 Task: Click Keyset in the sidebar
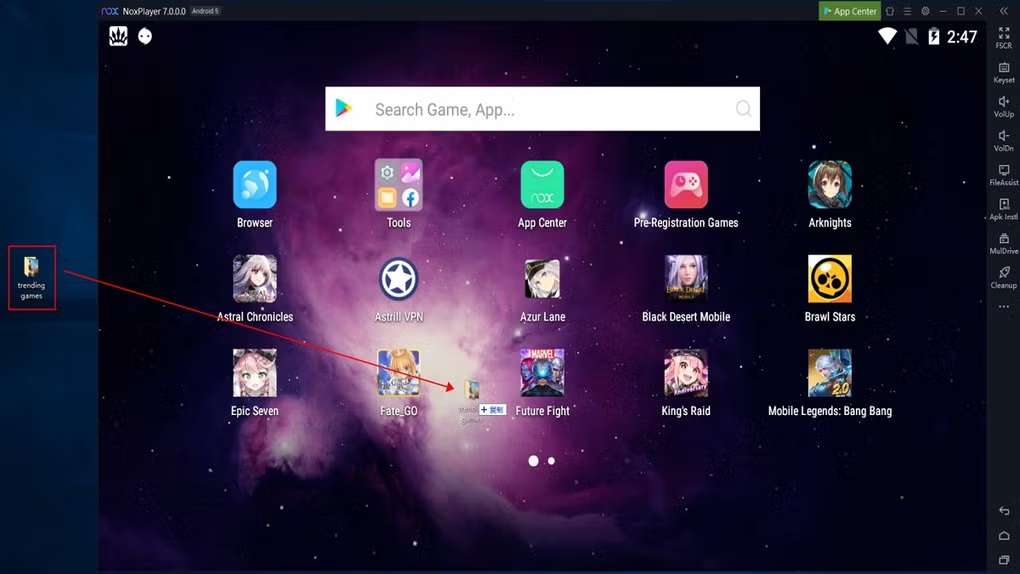pyautogui.click(x=1003, y=72)
